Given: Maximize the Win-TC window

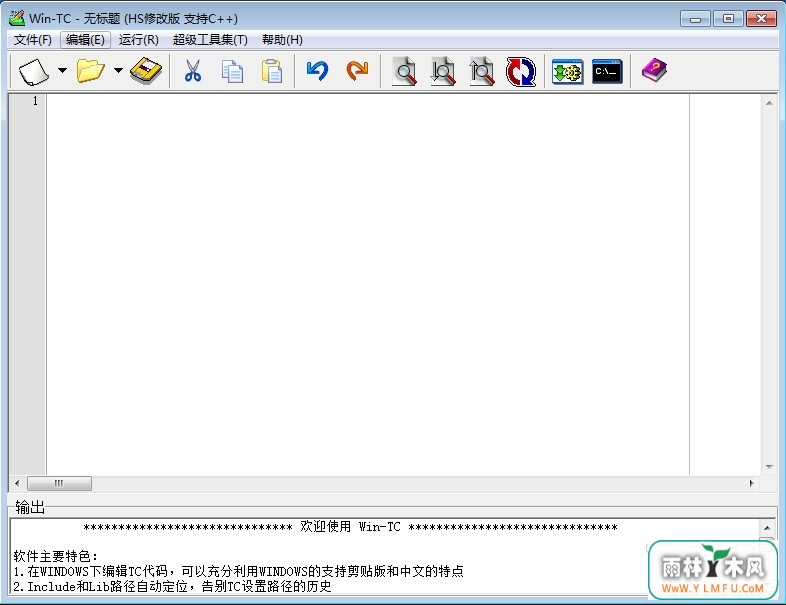Looking at the screenshot, I should (728, 19).
